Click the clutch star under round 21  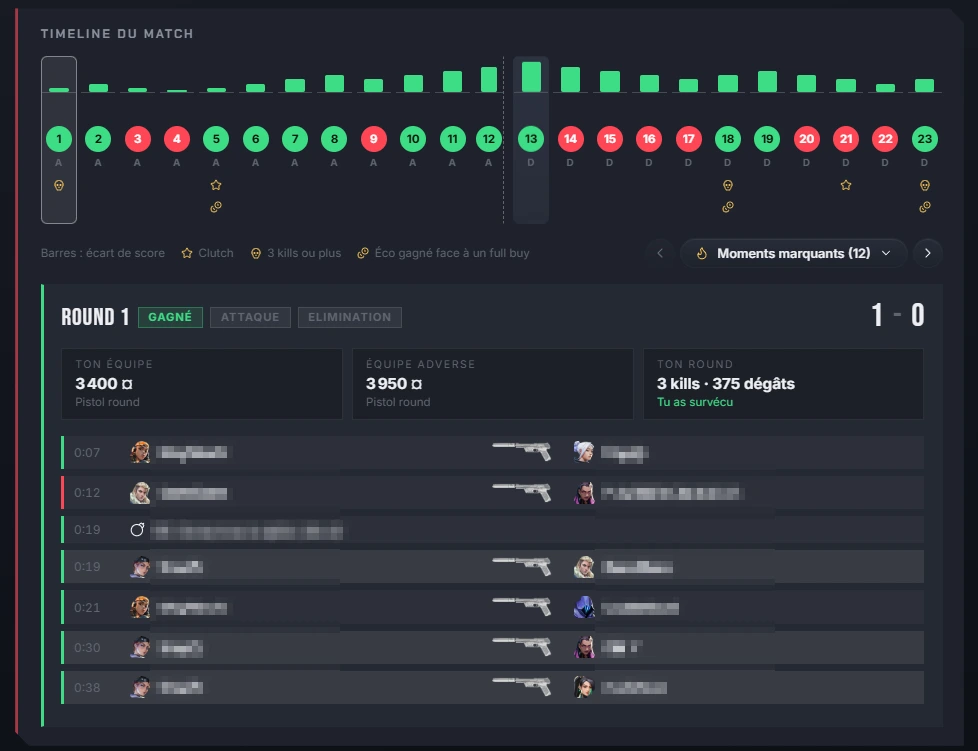click(845, 185)
